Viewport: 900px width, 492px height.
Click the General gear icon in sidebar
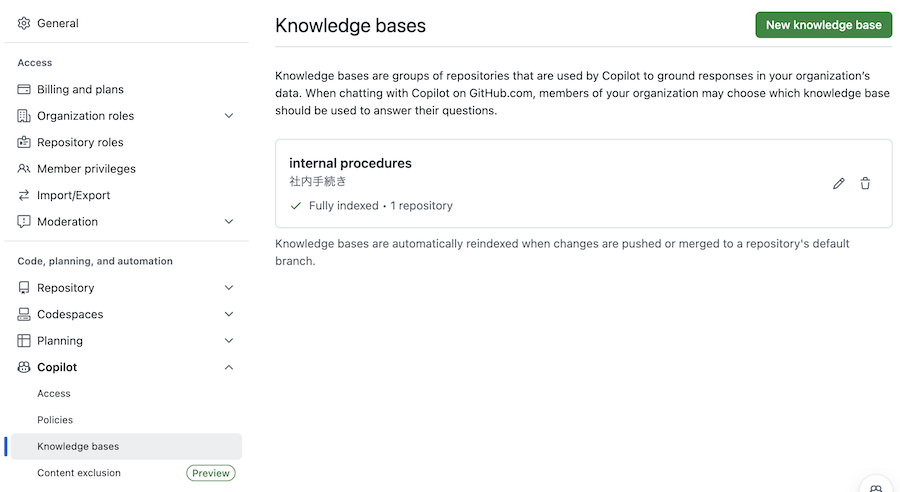pyautogui.click(x=24, y=23)
